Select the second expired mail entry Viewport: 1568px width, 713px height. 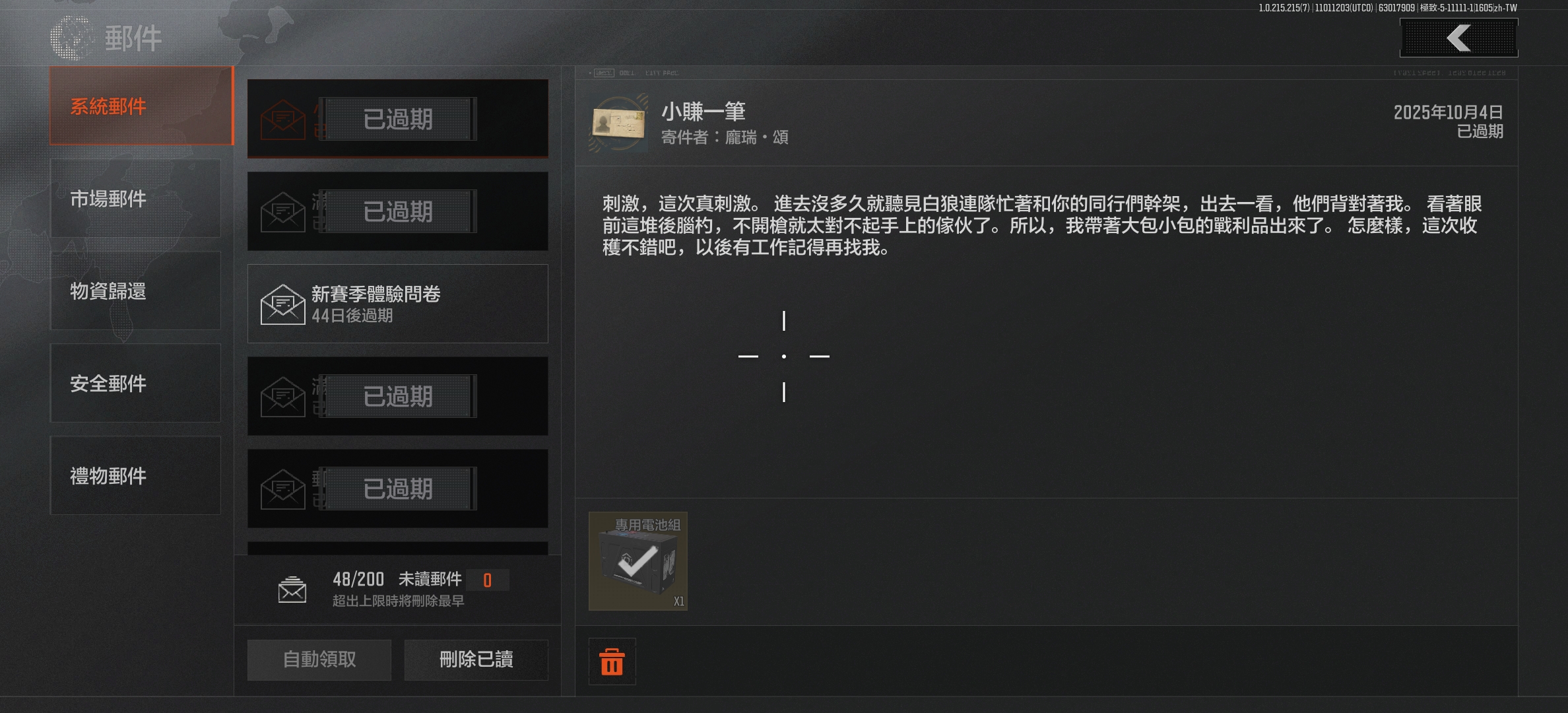coord(398,211)
